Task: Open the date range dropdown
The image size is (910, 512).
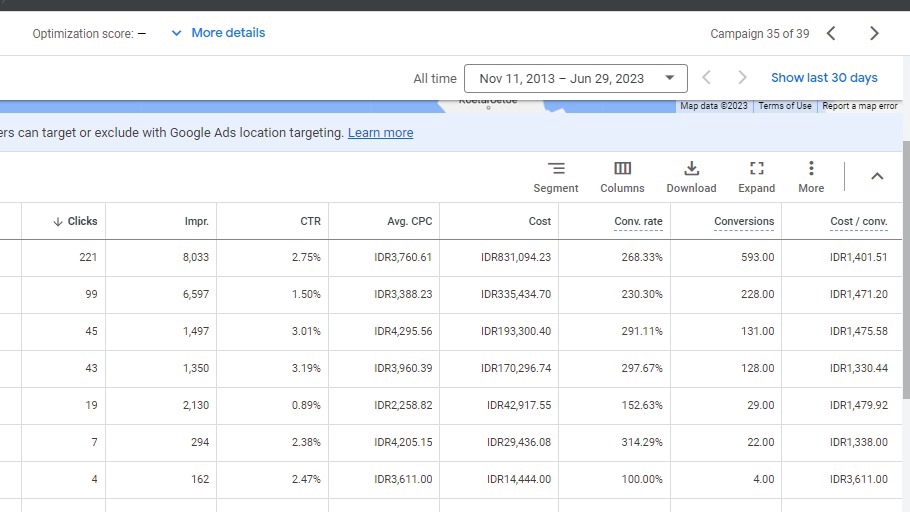Action: (x=576, y=78)
